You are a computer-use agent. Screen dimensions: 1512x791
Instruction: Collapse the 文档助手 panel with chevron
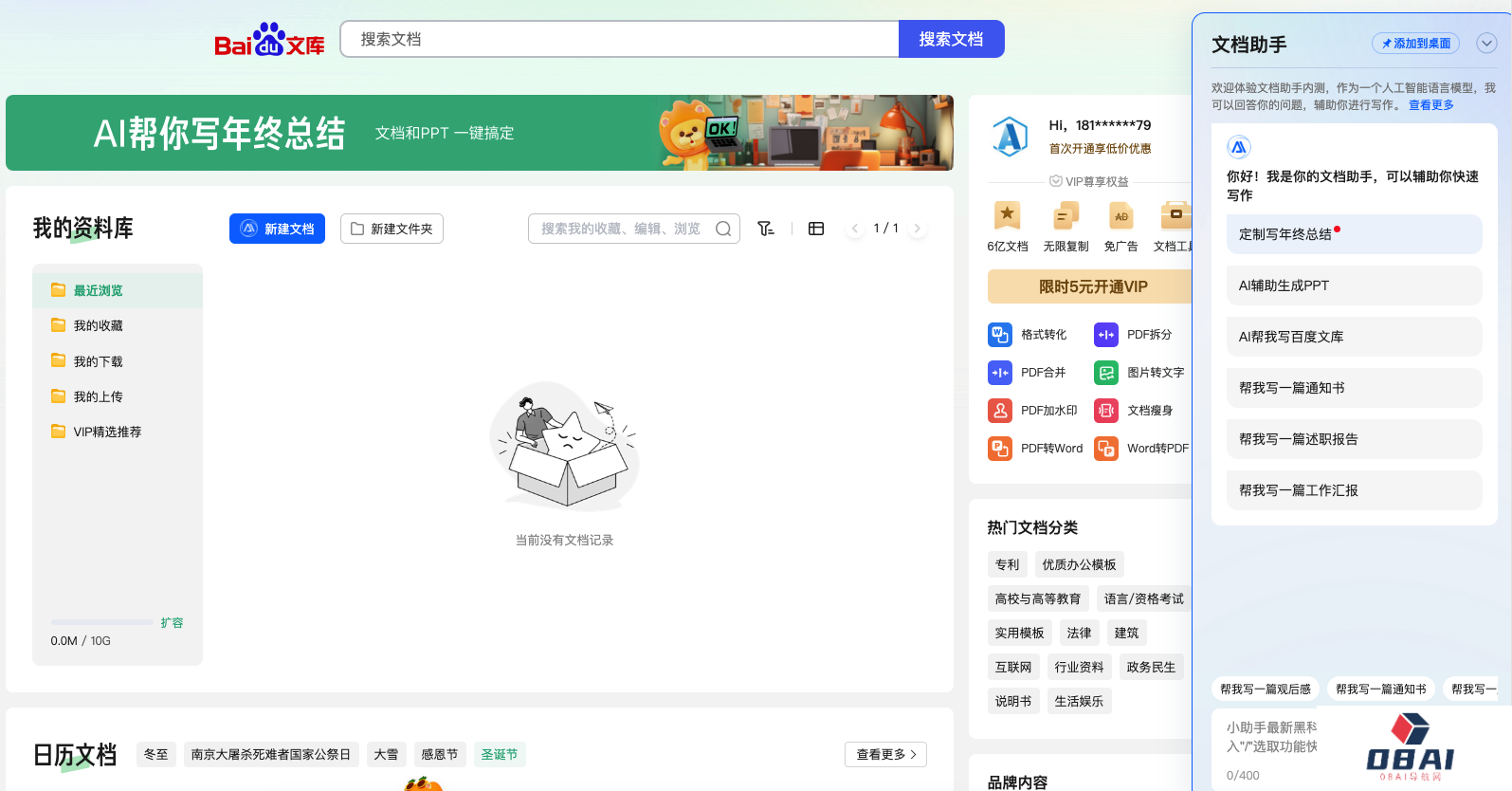tap(1486, 44)
